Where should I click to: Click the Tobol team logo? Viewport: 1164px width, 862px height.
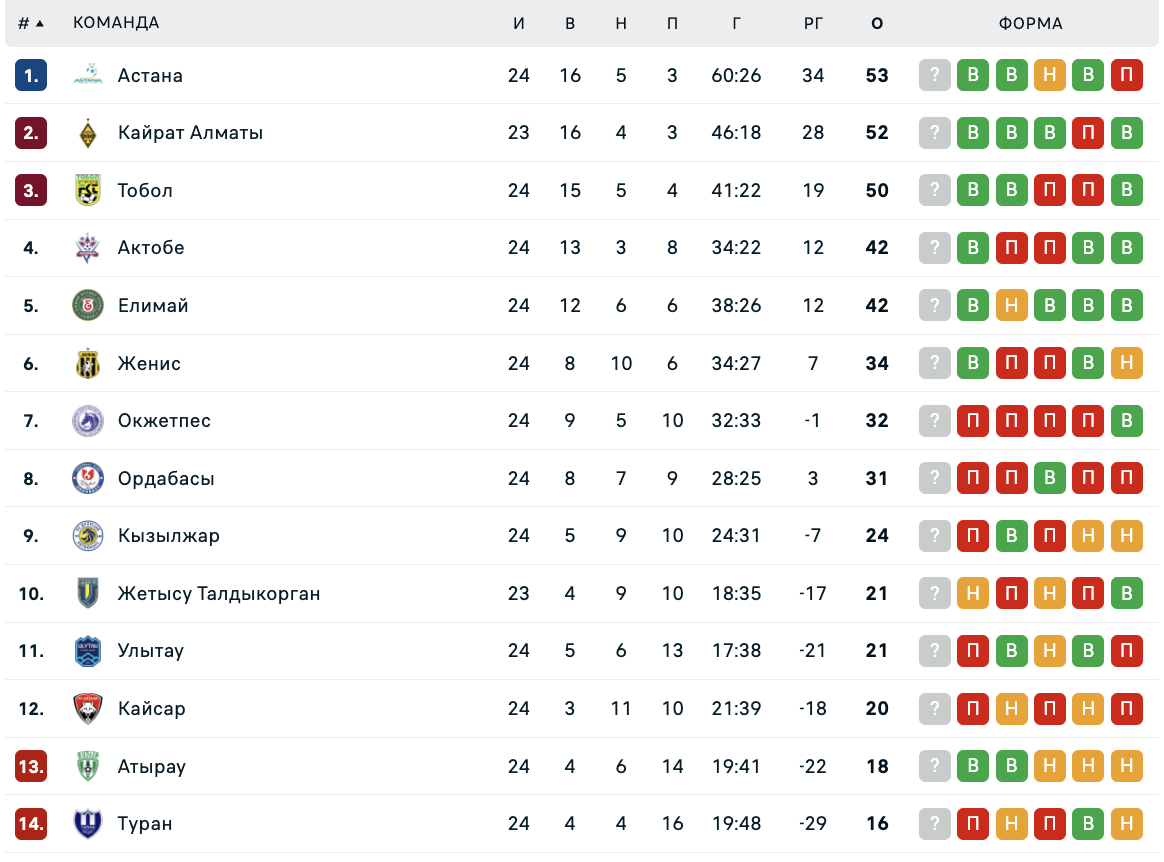(88, 190)
